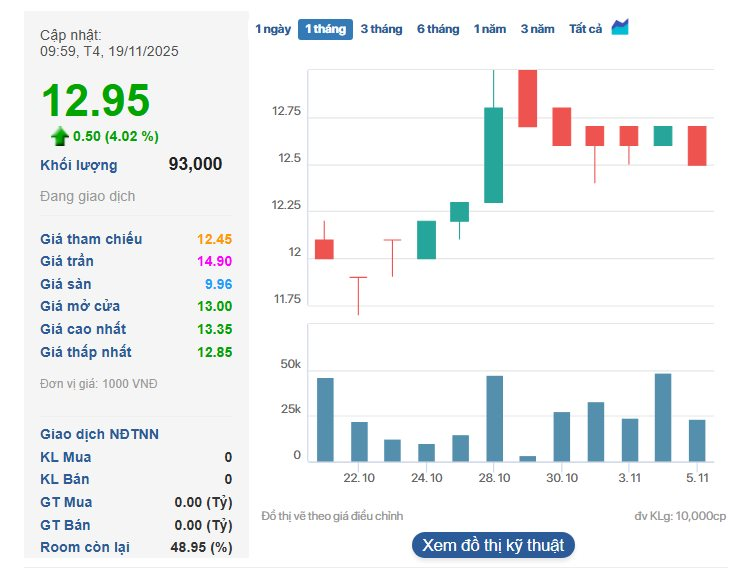Click the large current price 12.95
Viewport: 745px width, 570px height.
tap(95, 101)
